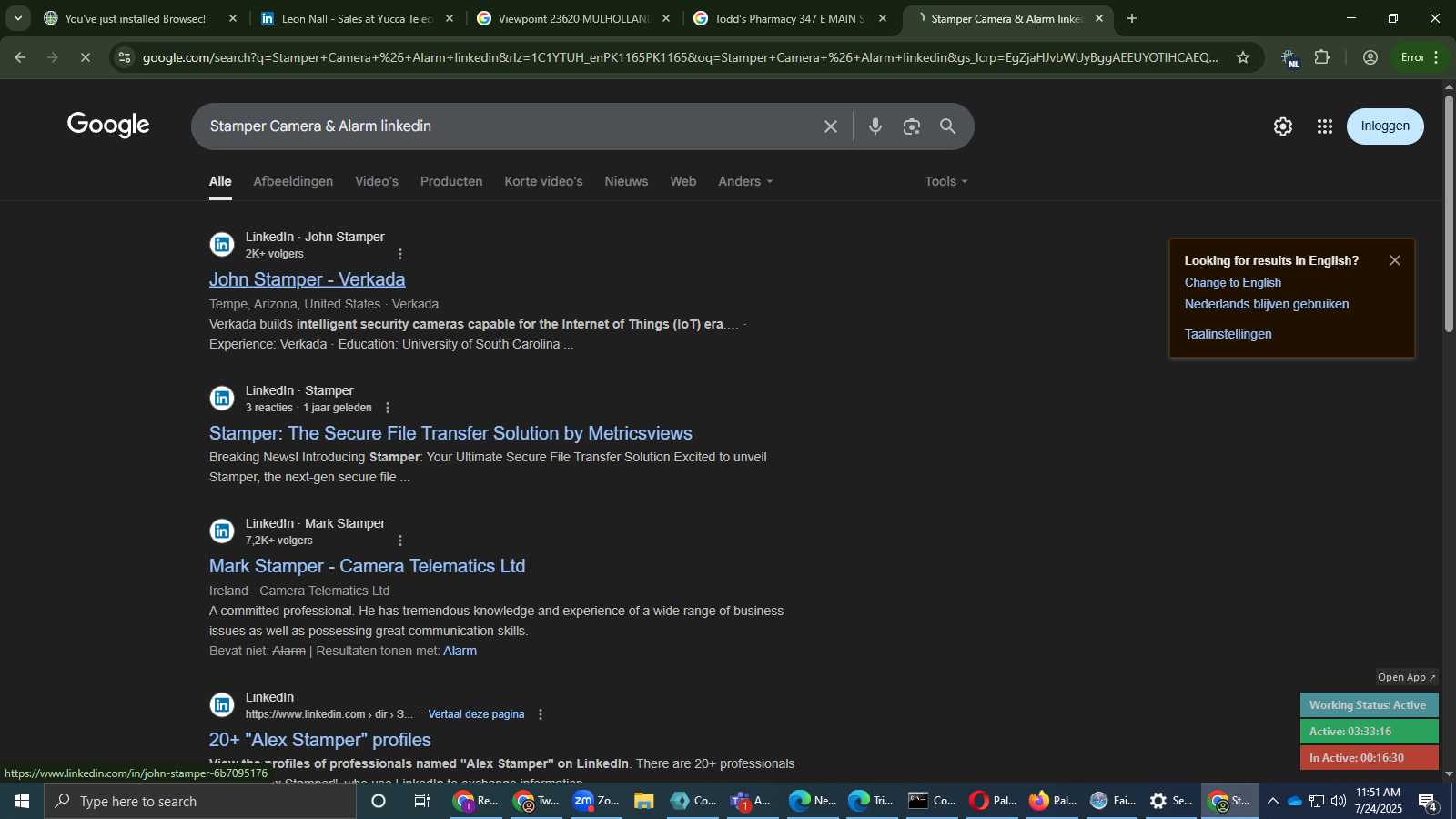Open the tab search dropdown arrow
1456x819 pixels.
pos(17,18)
